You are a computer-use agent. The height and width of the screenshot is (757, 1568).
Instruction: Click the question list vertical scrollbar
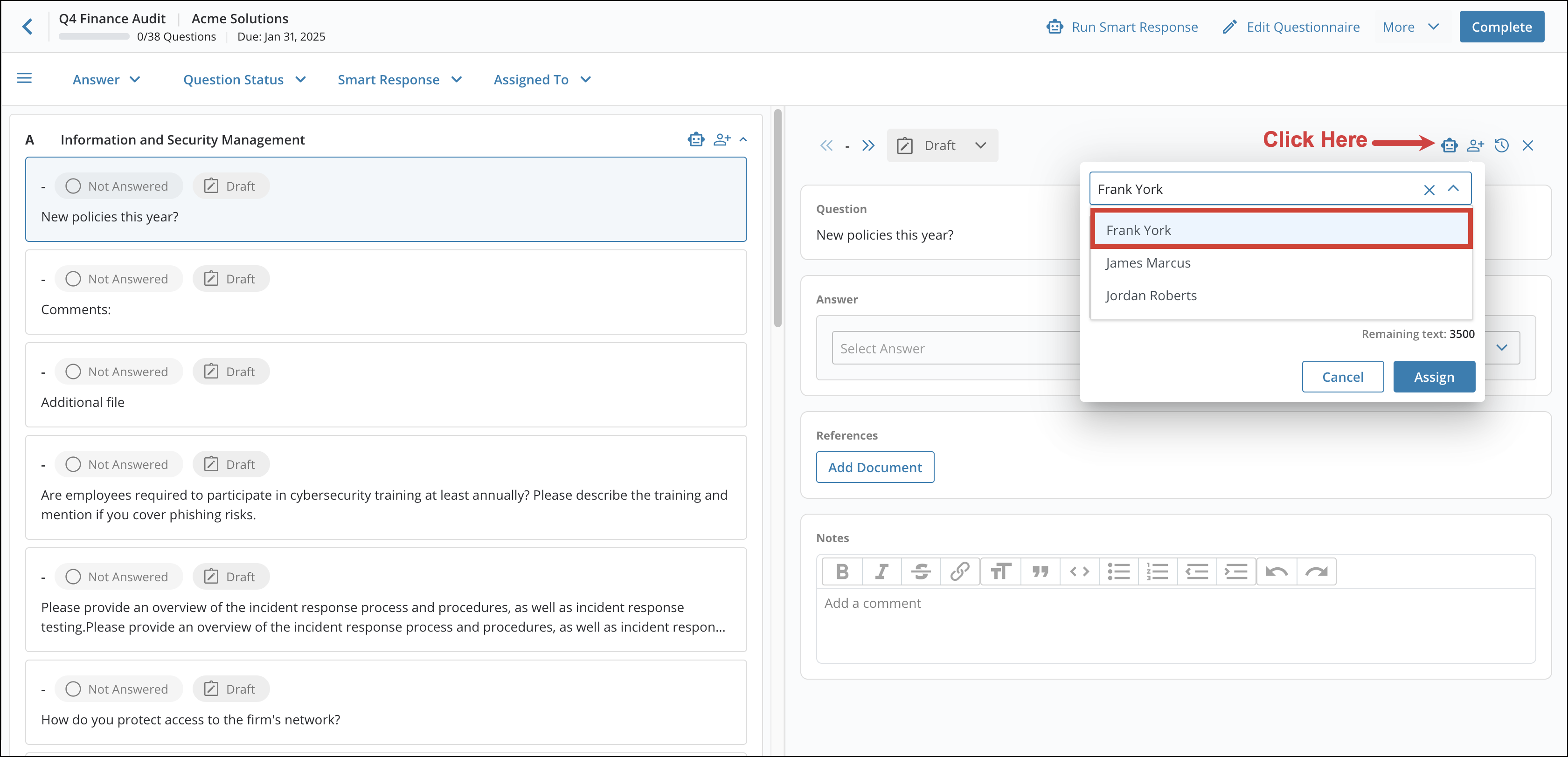click(x=777, y=219)
